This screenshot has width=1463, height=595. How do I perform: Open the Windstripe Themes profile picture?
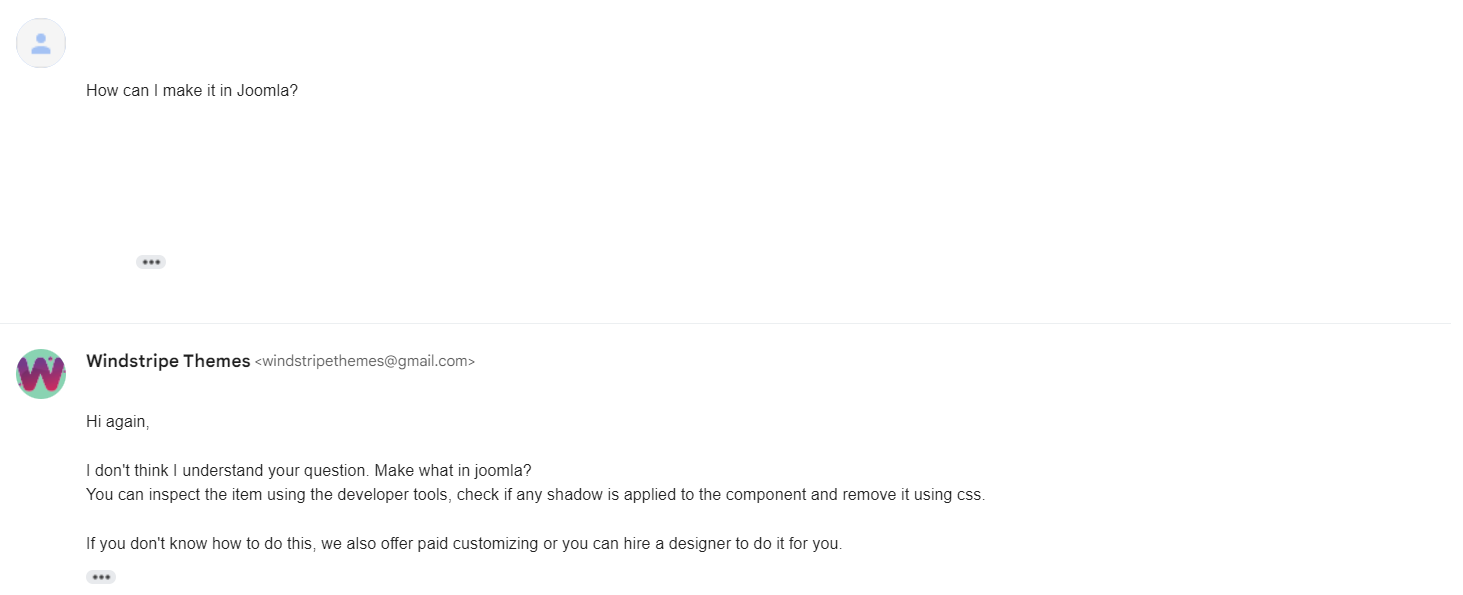[41, 374]
